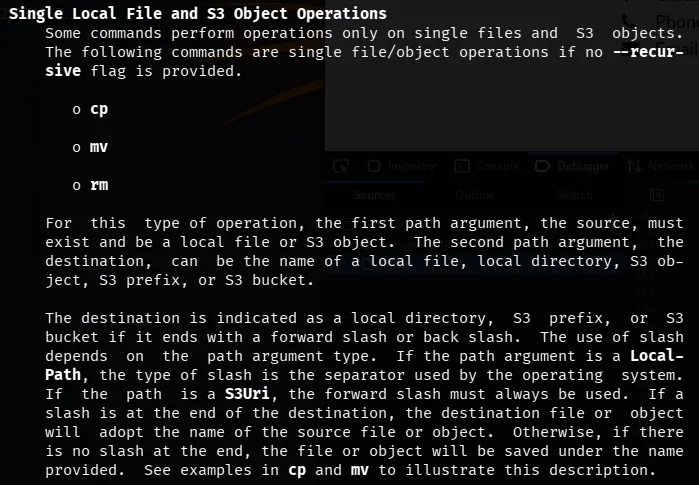Viewport: 699px width, 485px height.
Task: Click the element picker icon in background DevTools
Action: pyautogui.click(x=341, y=167)
